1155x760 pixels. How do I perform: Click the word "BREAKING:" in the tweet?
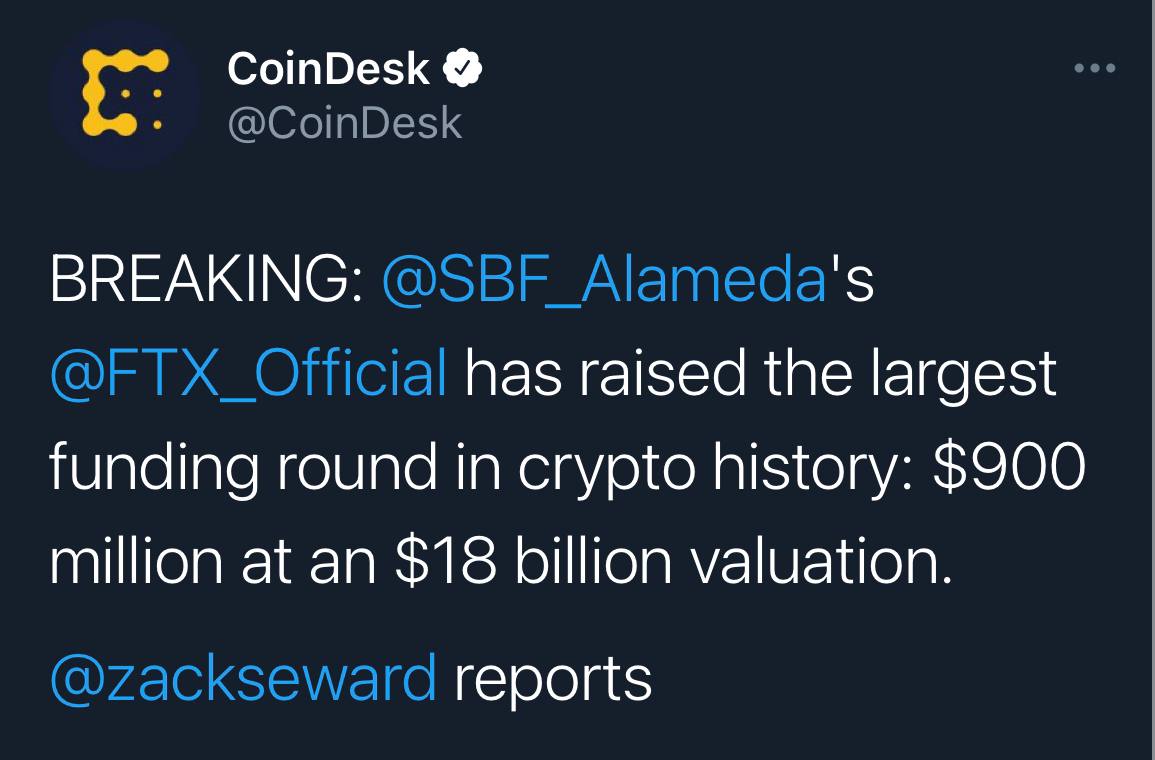point(206,282)
